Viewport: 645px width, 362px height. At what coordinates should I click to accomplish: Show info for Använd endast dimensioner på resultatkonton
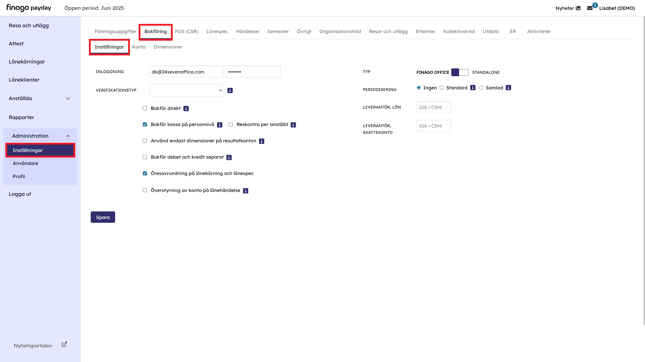(262, 141)
